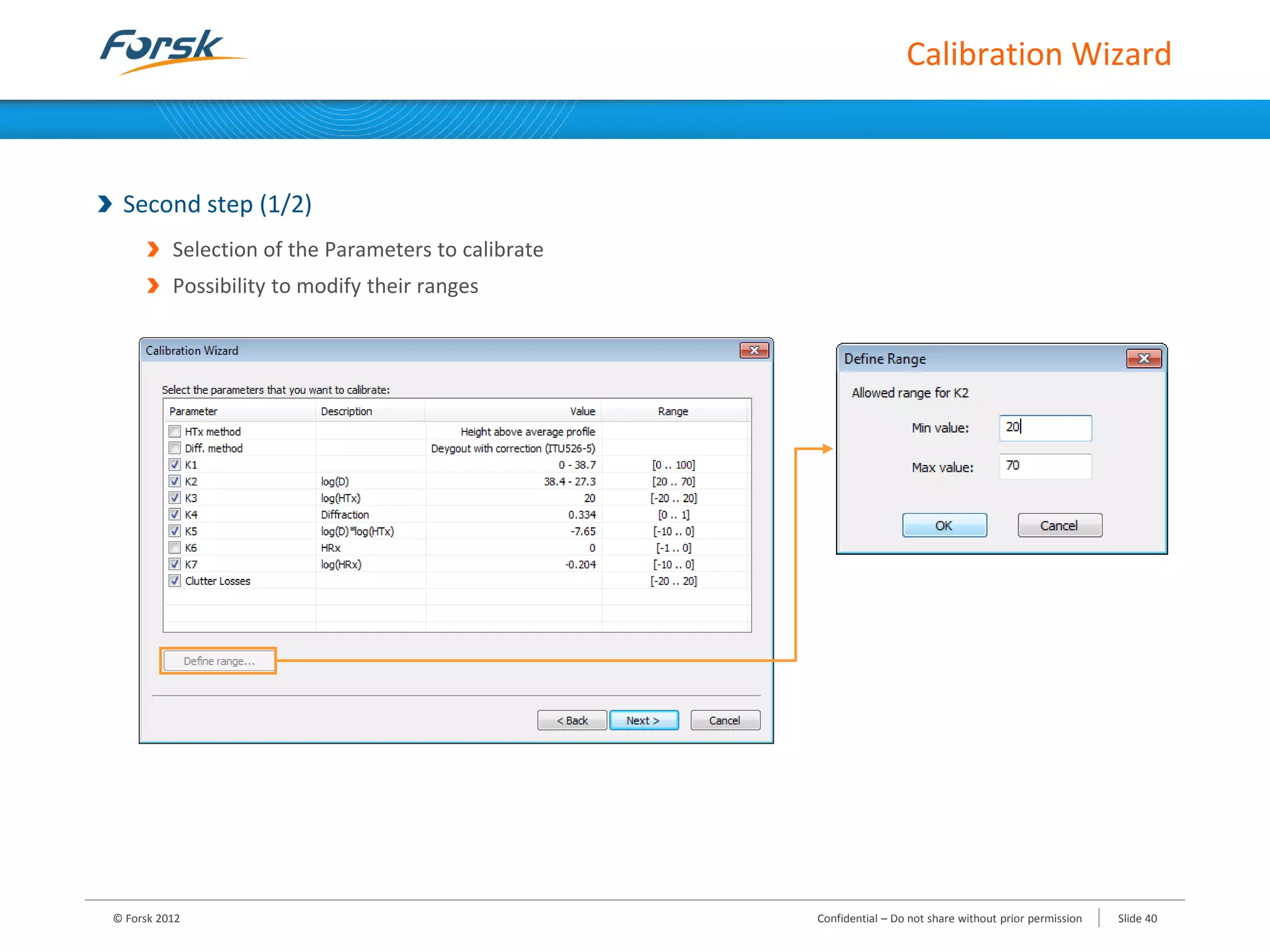Focus the Min value input field
This screenshot has height=952, width=1270.
[x=1046, y=428]
